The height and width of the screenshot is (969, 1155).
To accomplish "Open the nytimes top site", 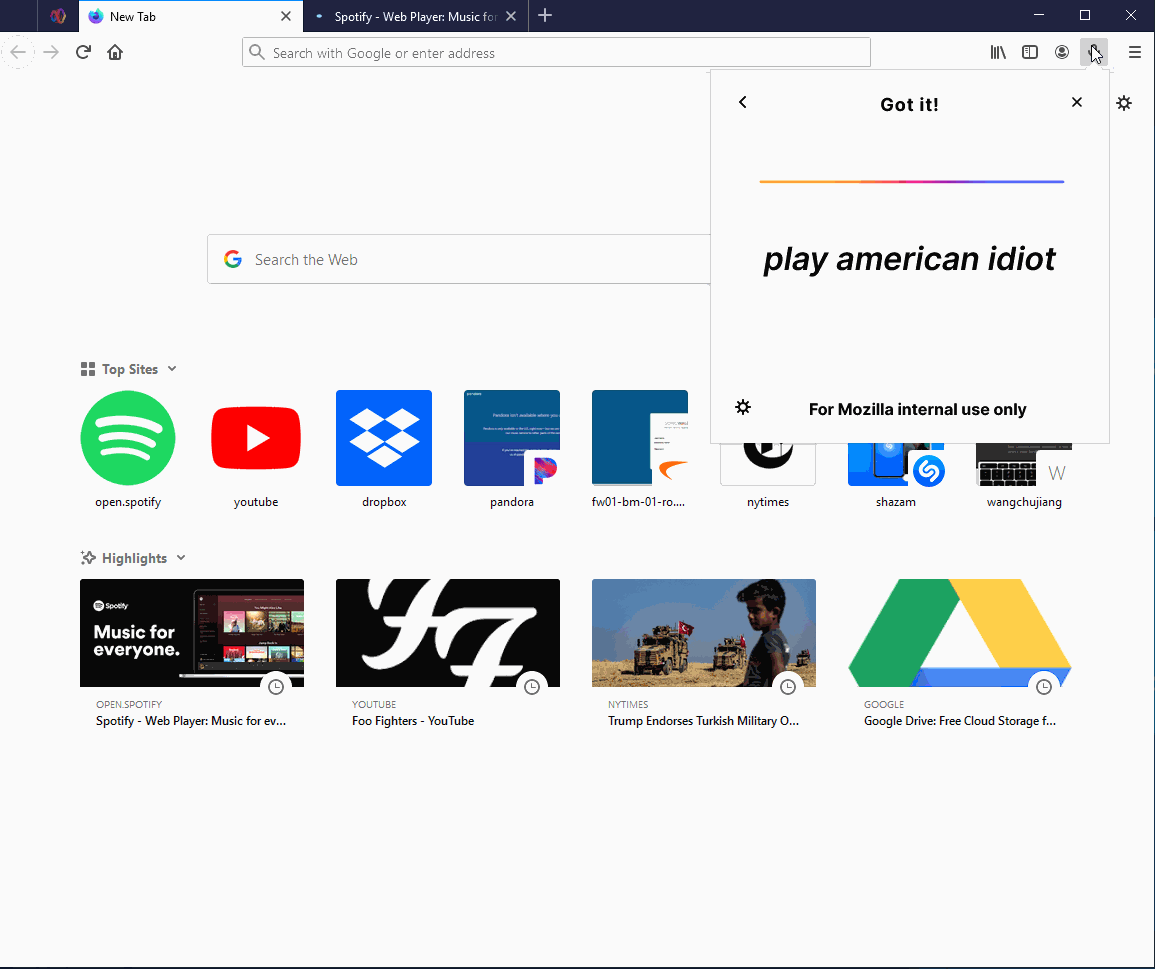I will [x=768, y=465].
